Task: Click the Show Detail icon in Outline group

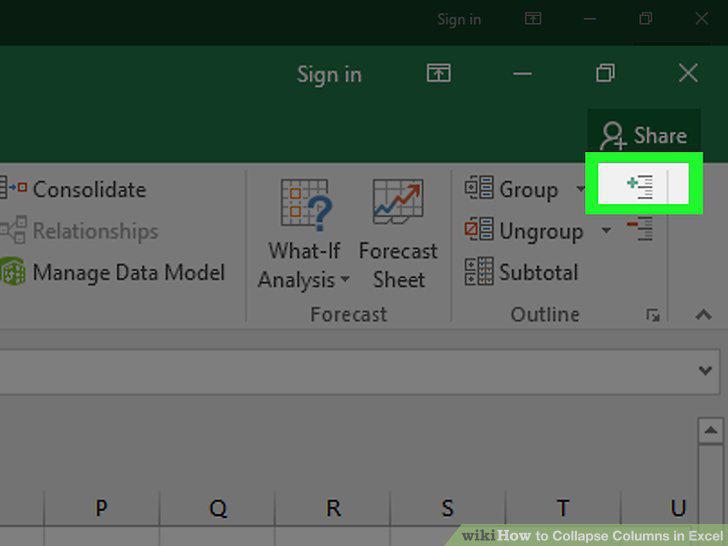Action: [x=640, y=186]
